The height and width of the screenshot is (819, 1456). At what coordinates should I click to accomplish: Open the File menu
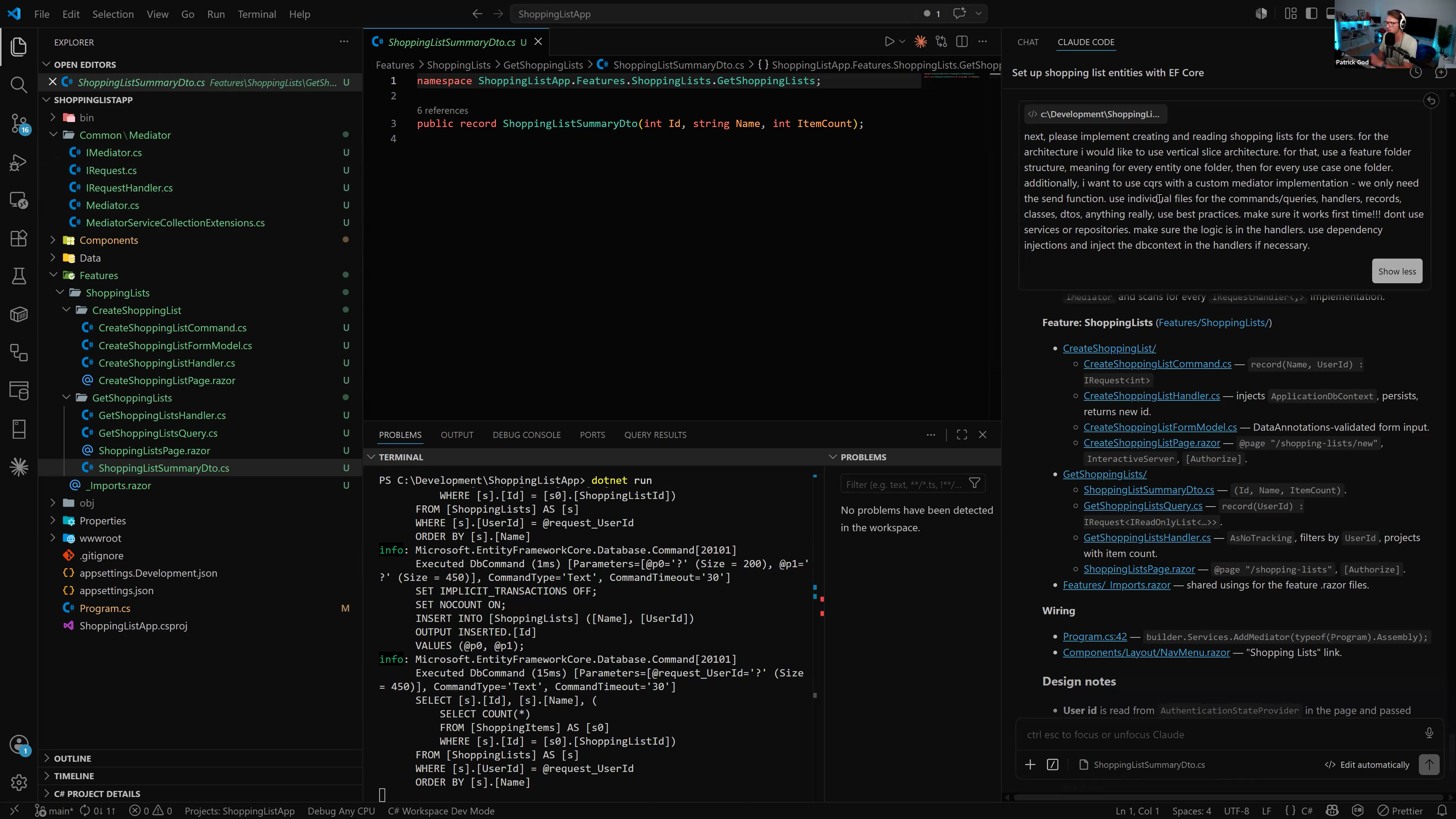[42, 14]
